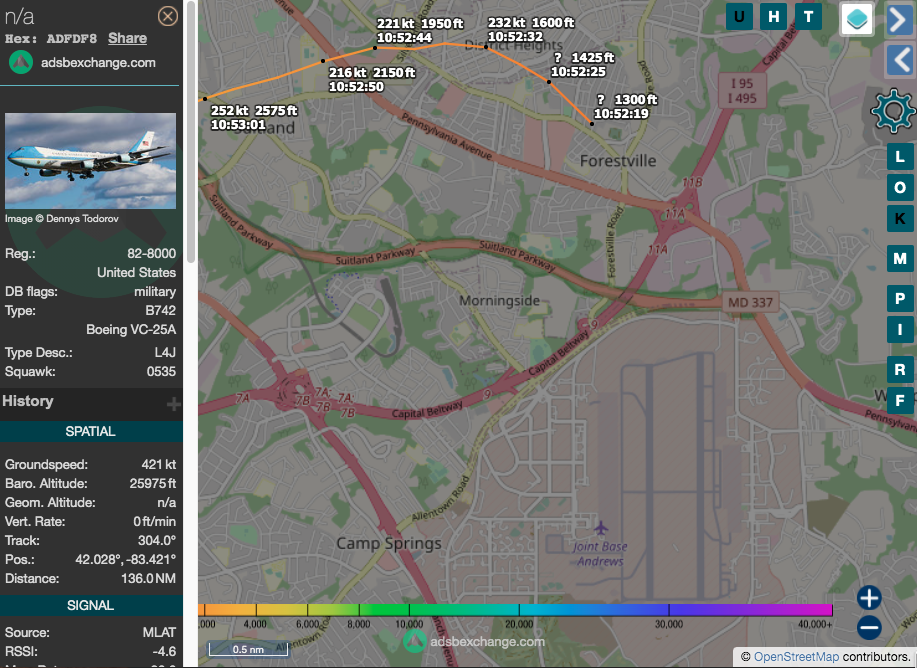The height and width of the screenshot is (668, 917).
Task: Zoom out the map
Action: pos(869,628)
